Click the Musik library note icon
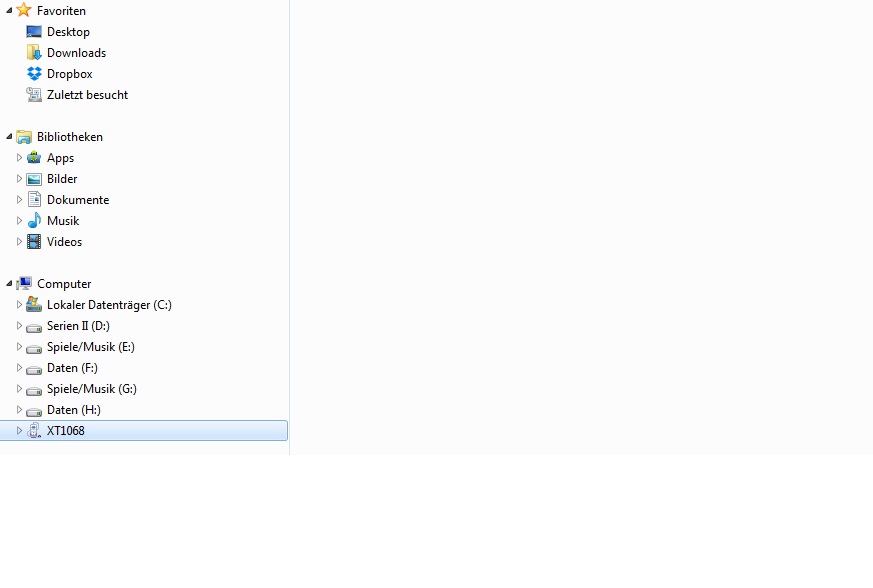Image resolution: width=873 pixels, height=588 pixels. tap(34, 220)
